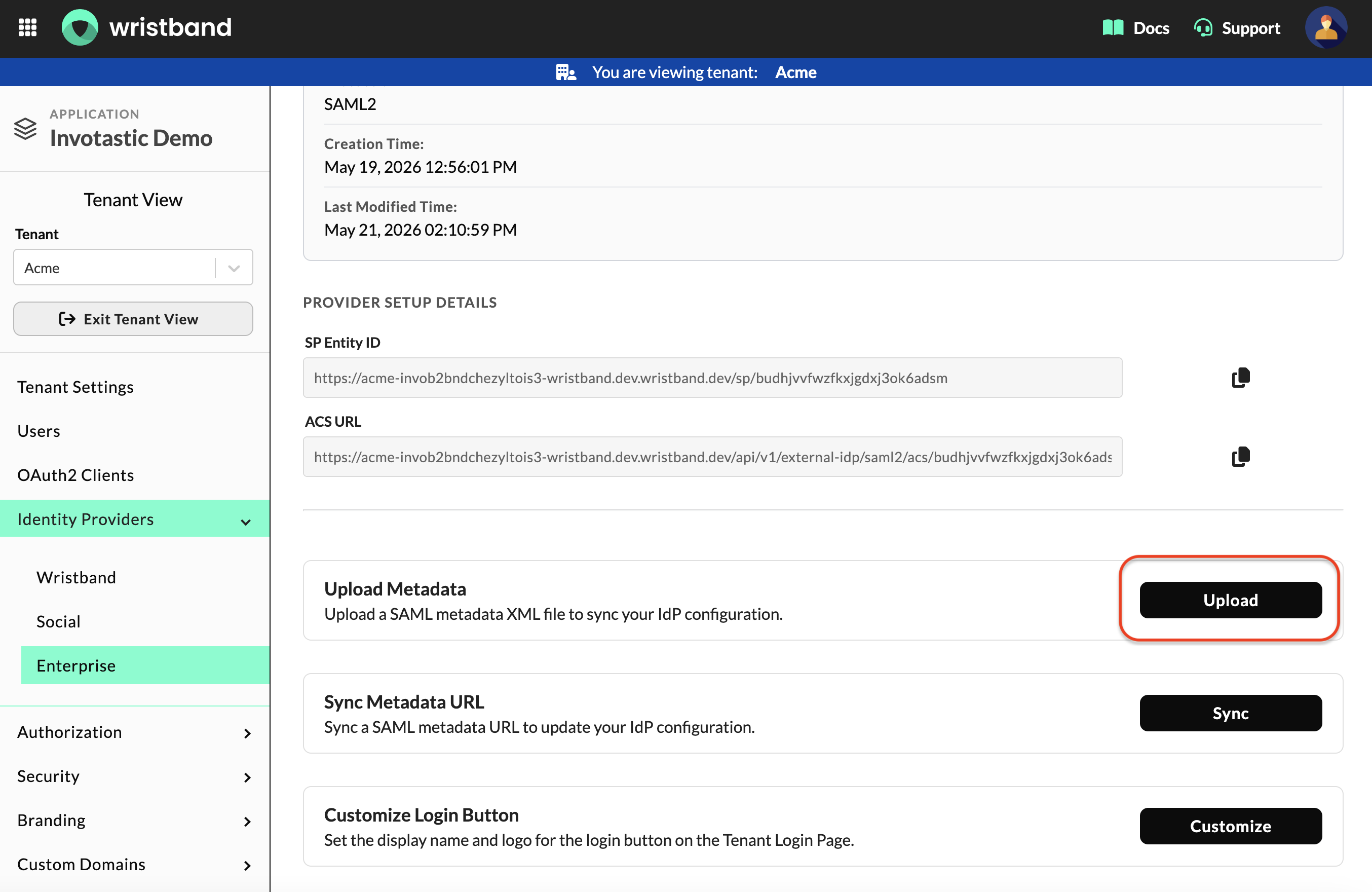The width and height of the screenshot is (1372, 892).
Task: Expand the Branding menu chevron
Action: click(247, 822)
